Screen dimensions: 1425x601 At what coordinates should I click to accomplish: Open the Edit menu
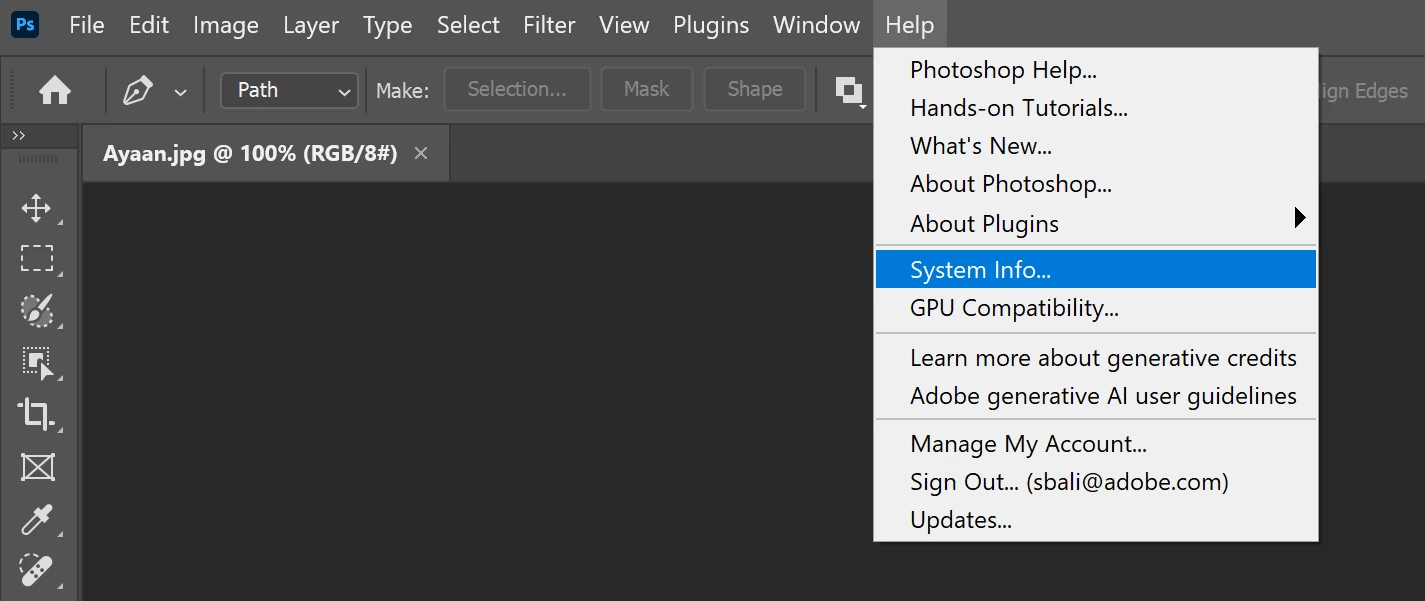click(149, 25)
